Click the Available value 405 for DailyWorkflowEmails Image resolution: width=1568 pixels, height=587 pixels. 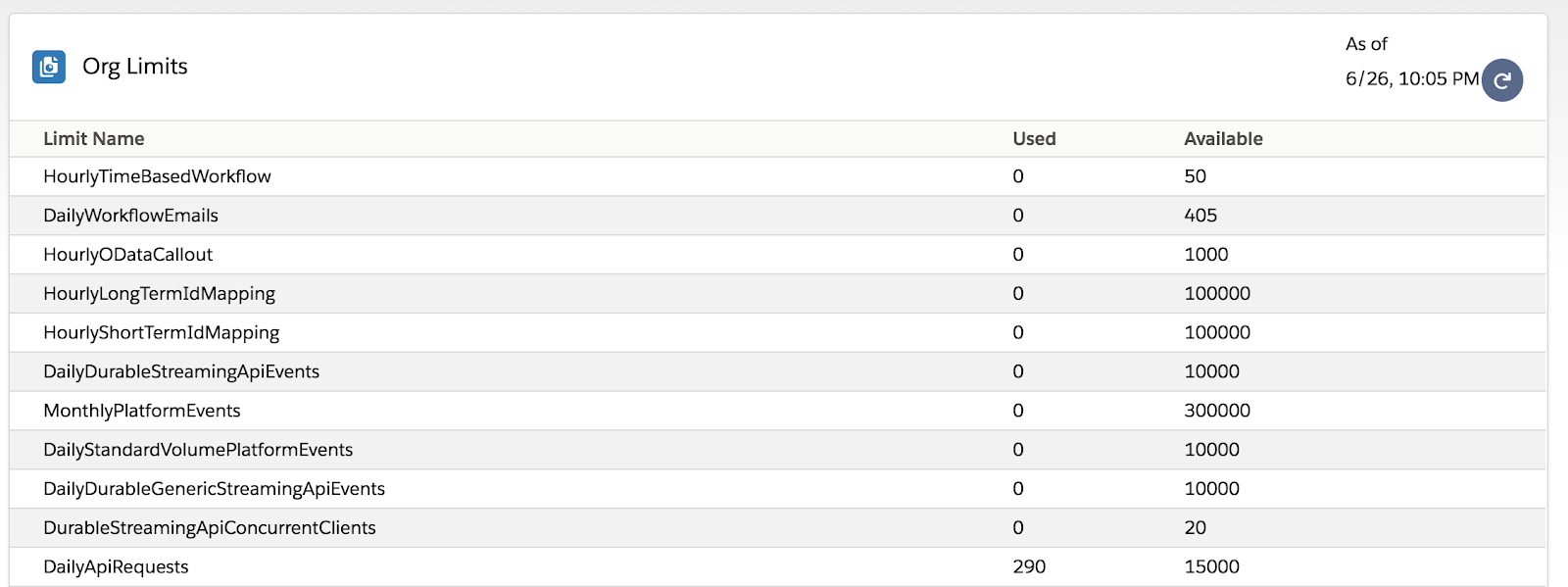click(1200, 216)
